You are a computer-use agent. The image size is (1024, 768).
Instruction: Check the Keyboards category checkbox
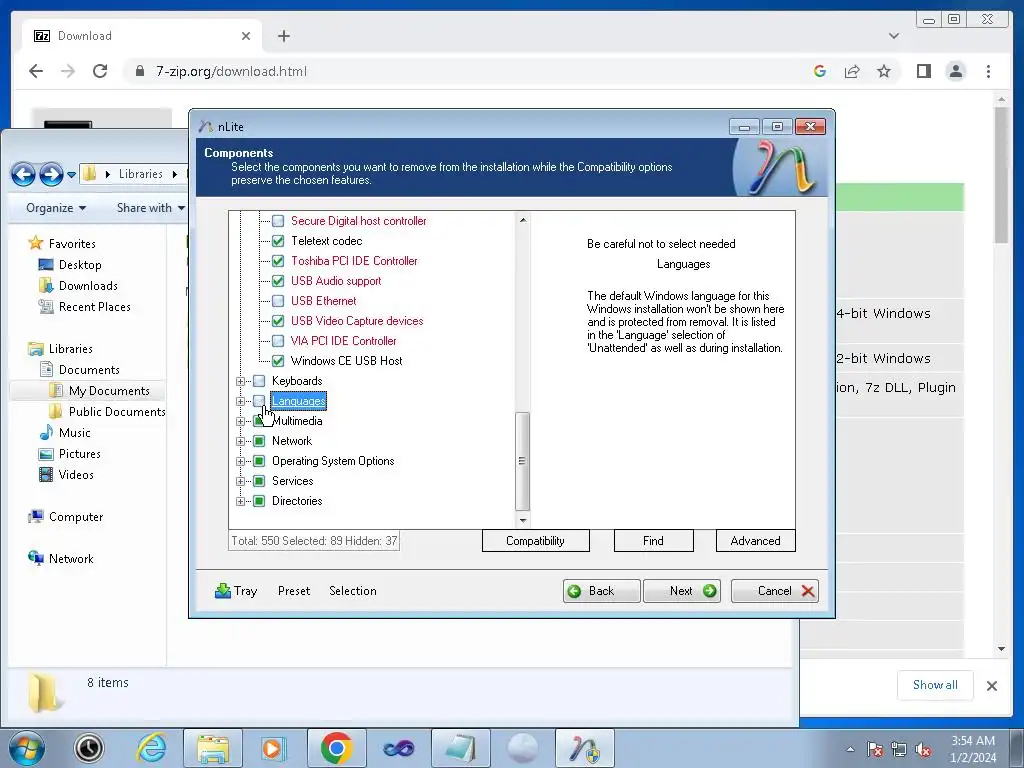pyautogui.click(x=259, y=381)
